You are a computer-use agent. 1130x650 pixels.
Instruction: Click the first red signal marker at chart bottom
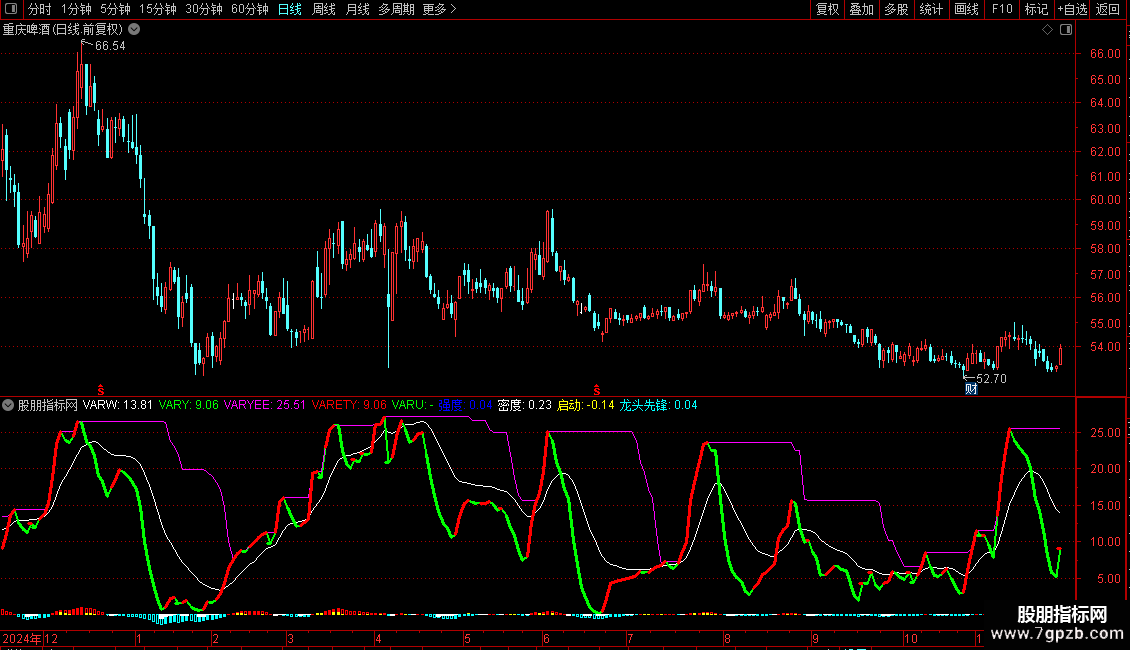point(100,388)
